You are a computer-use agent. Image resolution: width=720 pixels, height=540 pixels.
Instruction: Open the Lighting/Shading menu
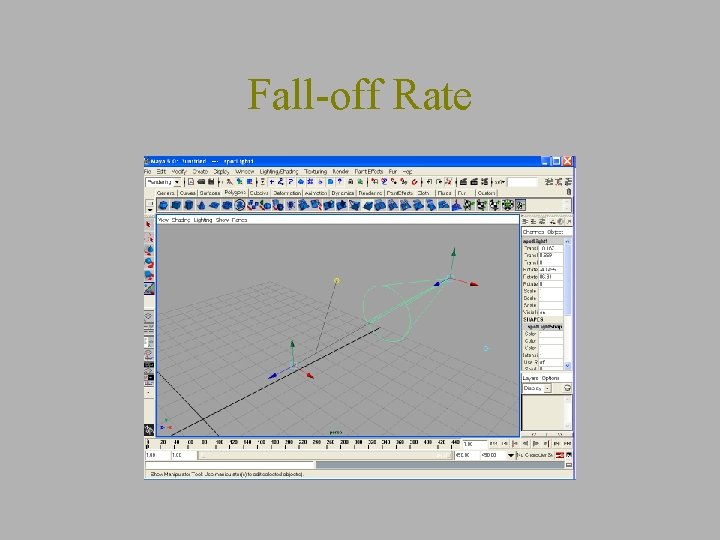(x=279, y=171)
